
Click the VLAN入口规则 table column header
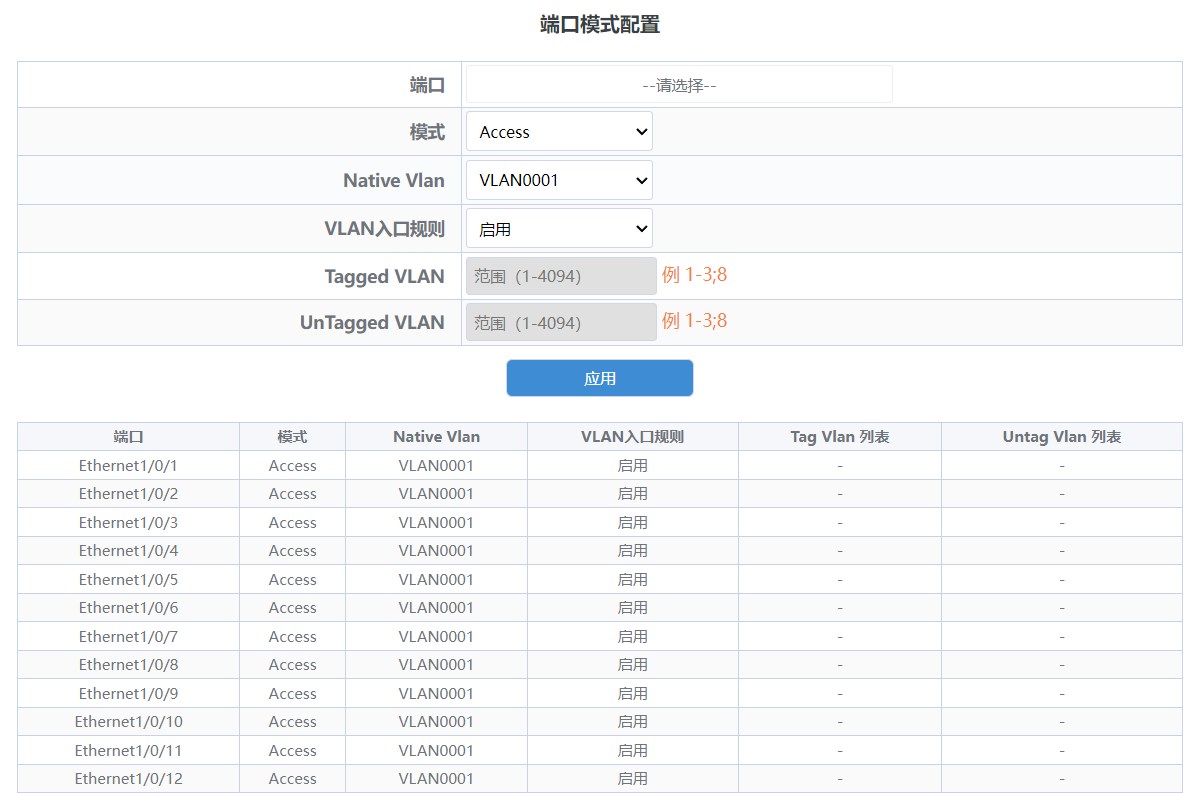632,437
